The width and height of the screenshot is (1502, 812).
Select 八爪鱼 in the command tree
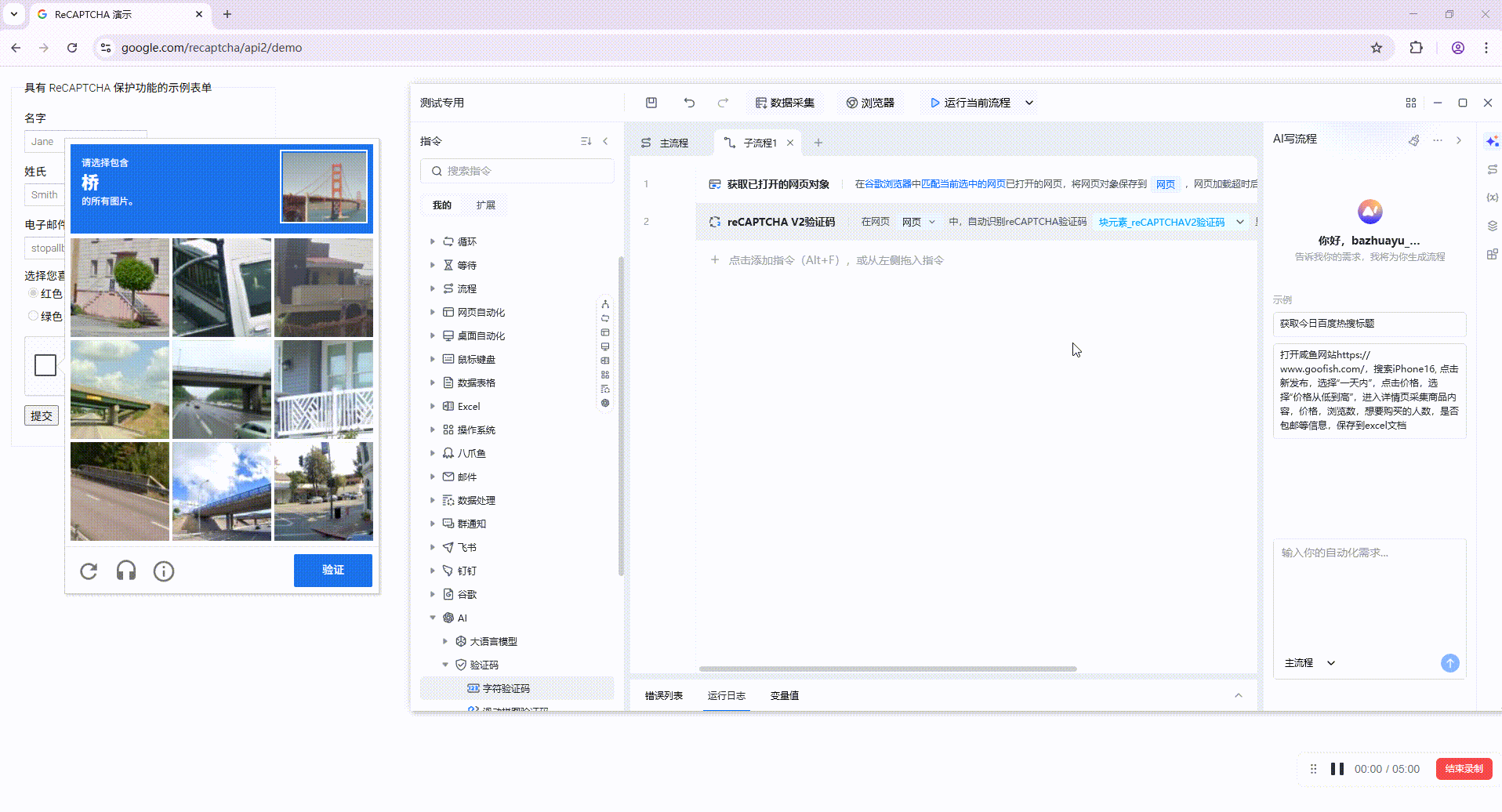472,453
